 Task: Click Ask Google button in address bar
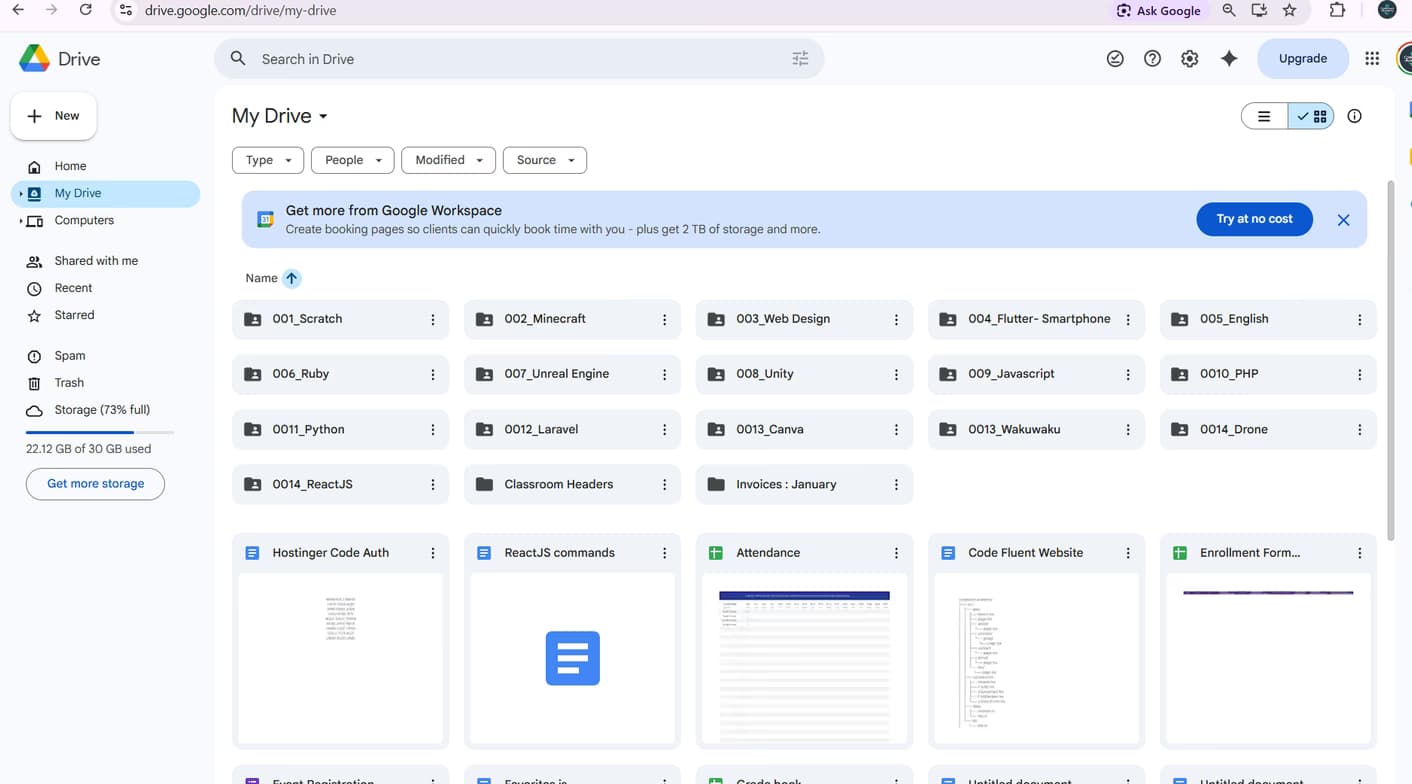click(1159, 10)
